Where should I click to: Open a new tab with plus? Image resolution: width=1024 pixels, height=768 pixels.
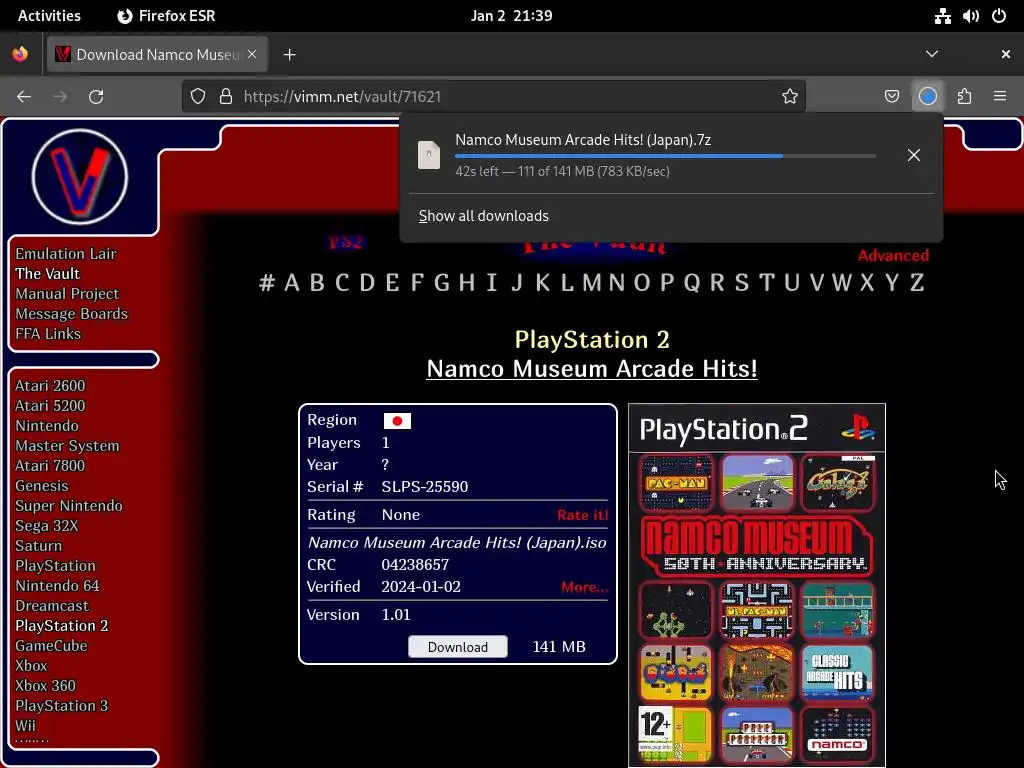click(x=289, y=55)
